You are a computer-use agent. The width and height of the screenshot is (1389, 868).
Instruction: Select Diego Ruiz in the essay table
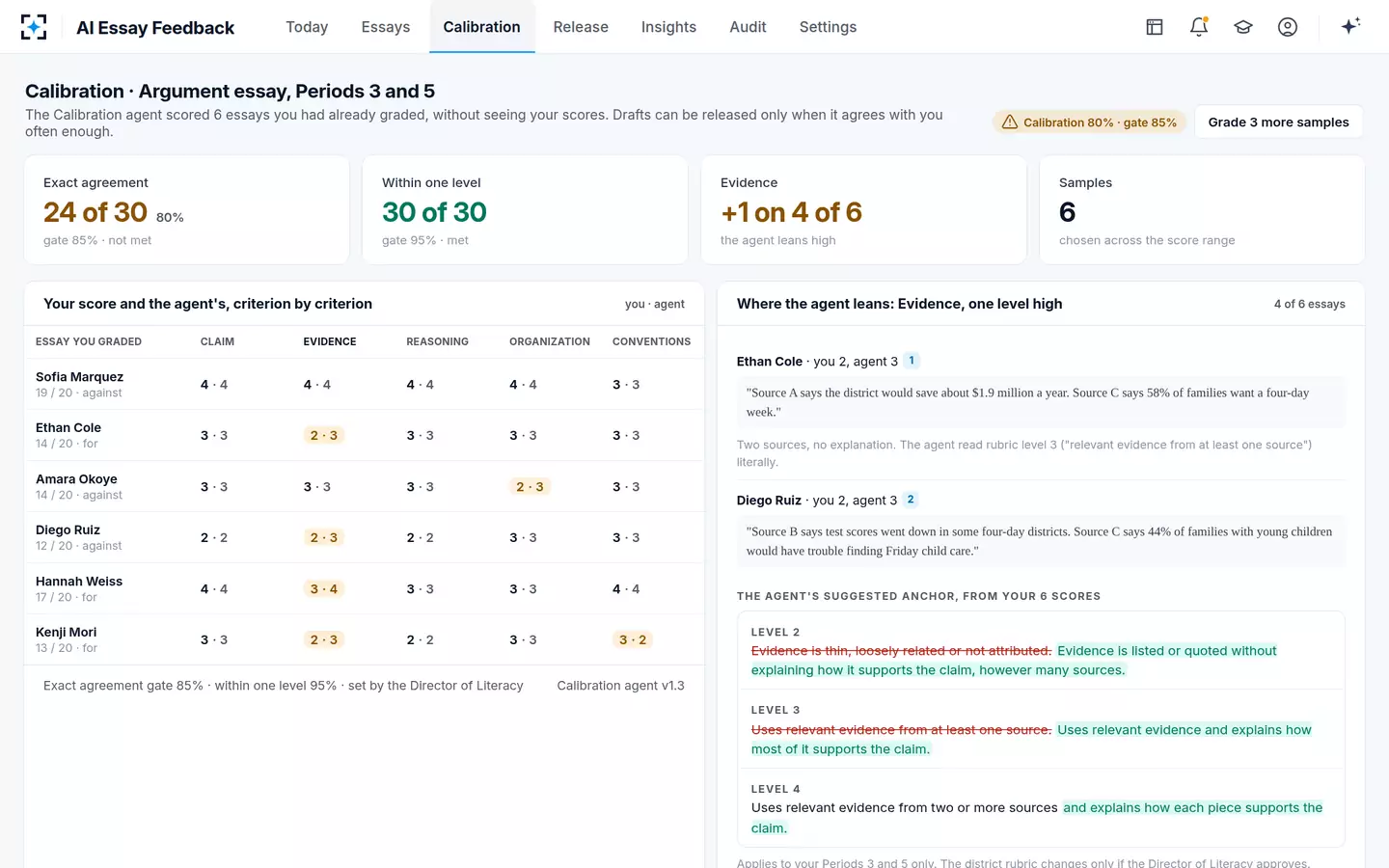(x=68, y=530)
